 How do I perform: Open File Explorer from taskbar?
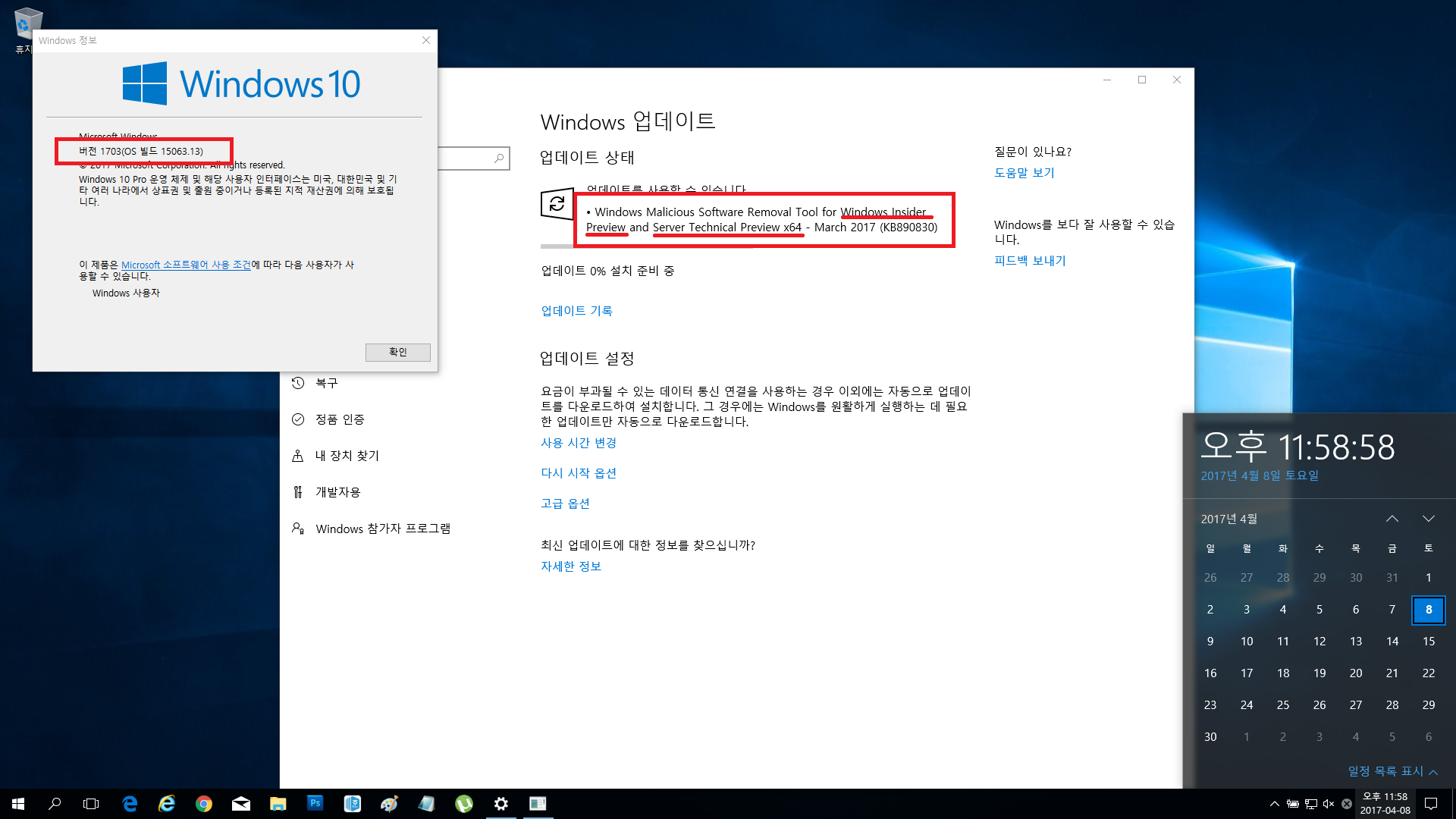point(278,804)
